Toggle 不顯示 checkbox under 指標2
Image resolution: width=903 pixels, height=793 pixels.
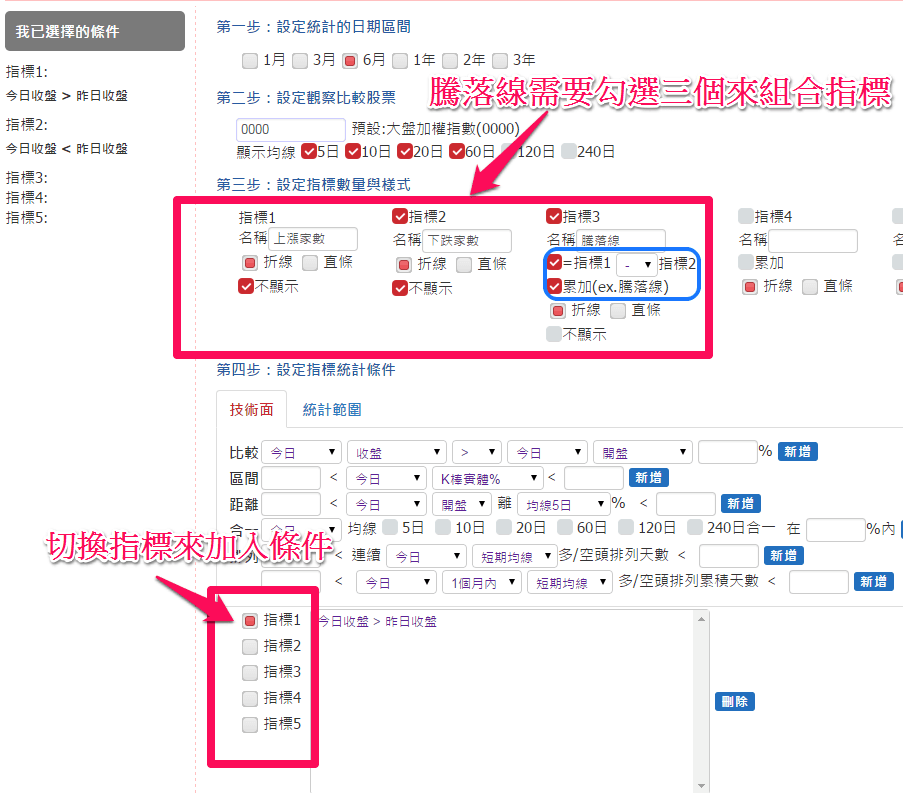(x=400, y=287)
